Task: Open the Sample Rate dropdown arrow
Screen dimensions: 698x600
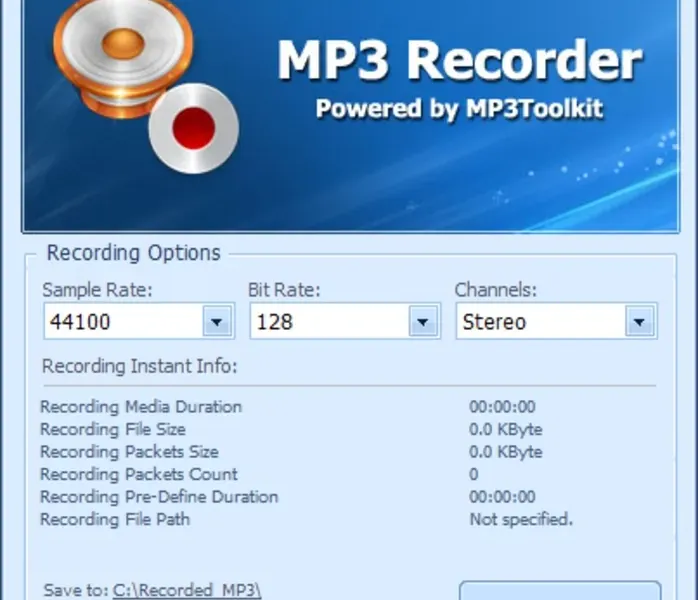Action: [217, 321]
